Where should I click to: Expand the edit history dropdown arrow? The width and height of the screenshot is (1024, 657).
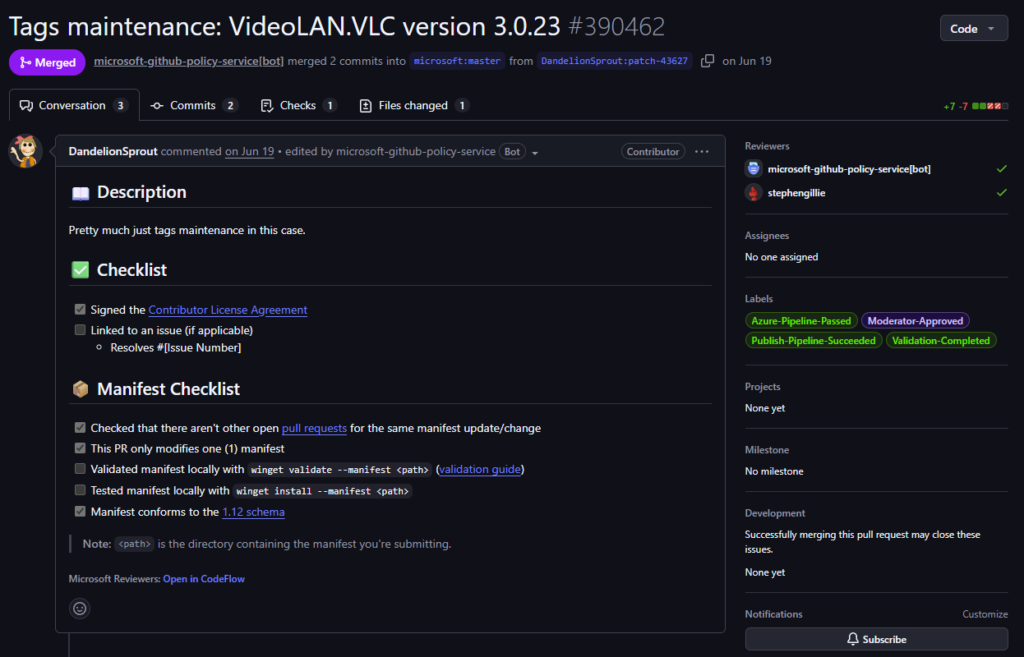click(x=535, y=153)
